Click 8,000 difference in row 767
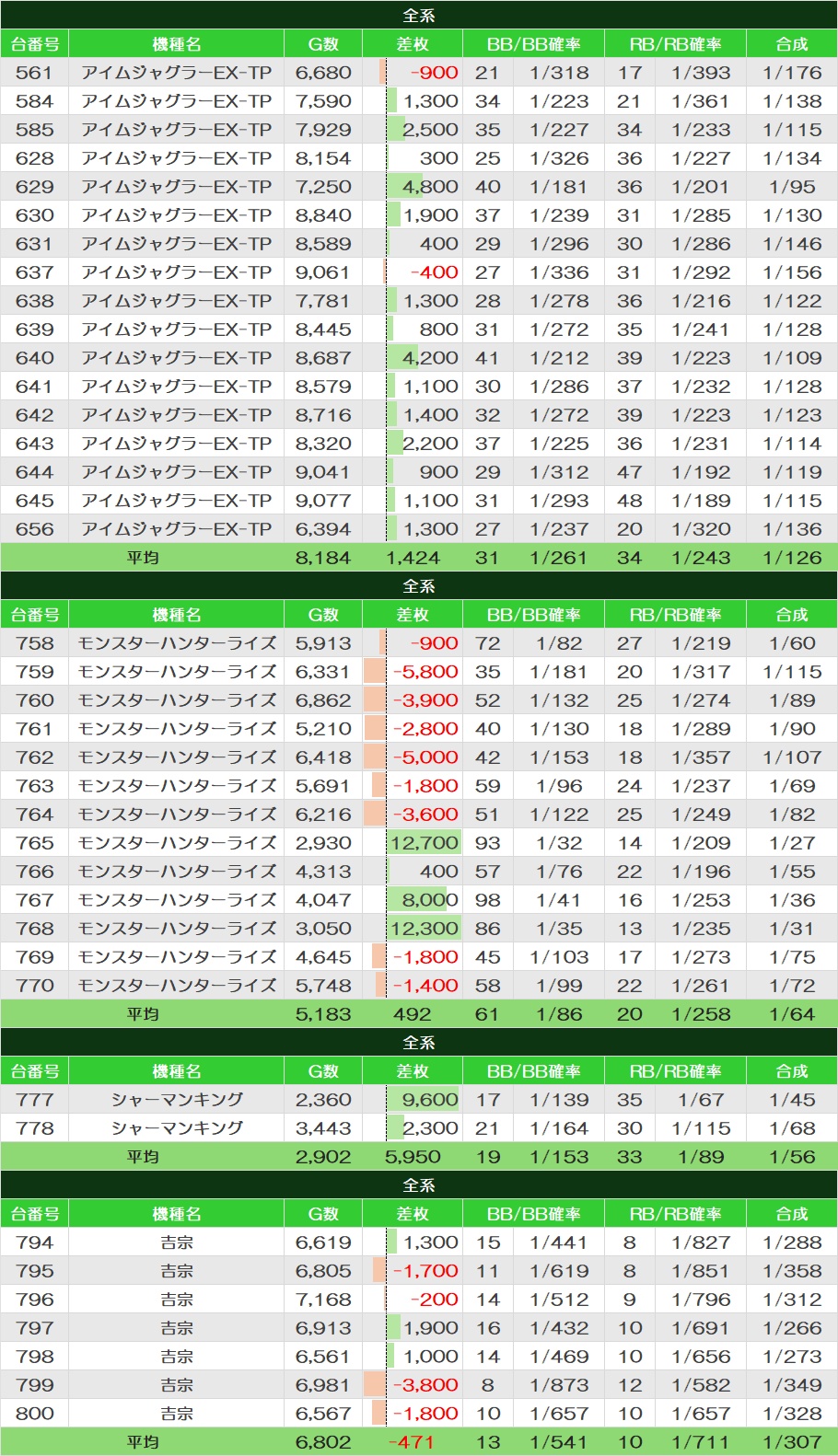This screenshot has height=1456, width=838. click(430, 900)
